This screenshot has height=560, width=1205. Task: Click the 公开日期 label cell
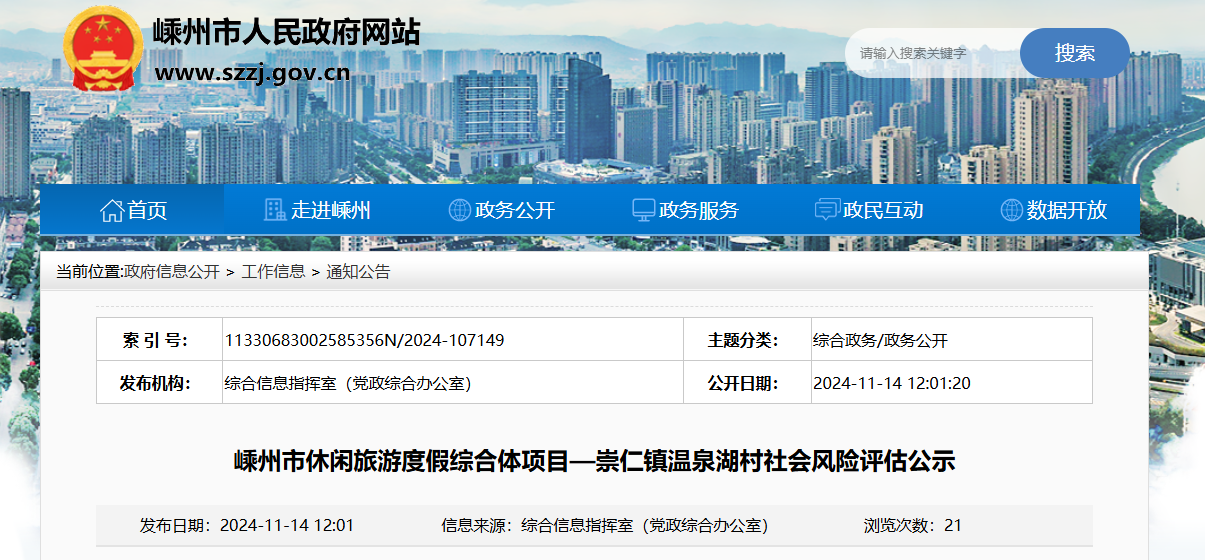coord(747,383)
